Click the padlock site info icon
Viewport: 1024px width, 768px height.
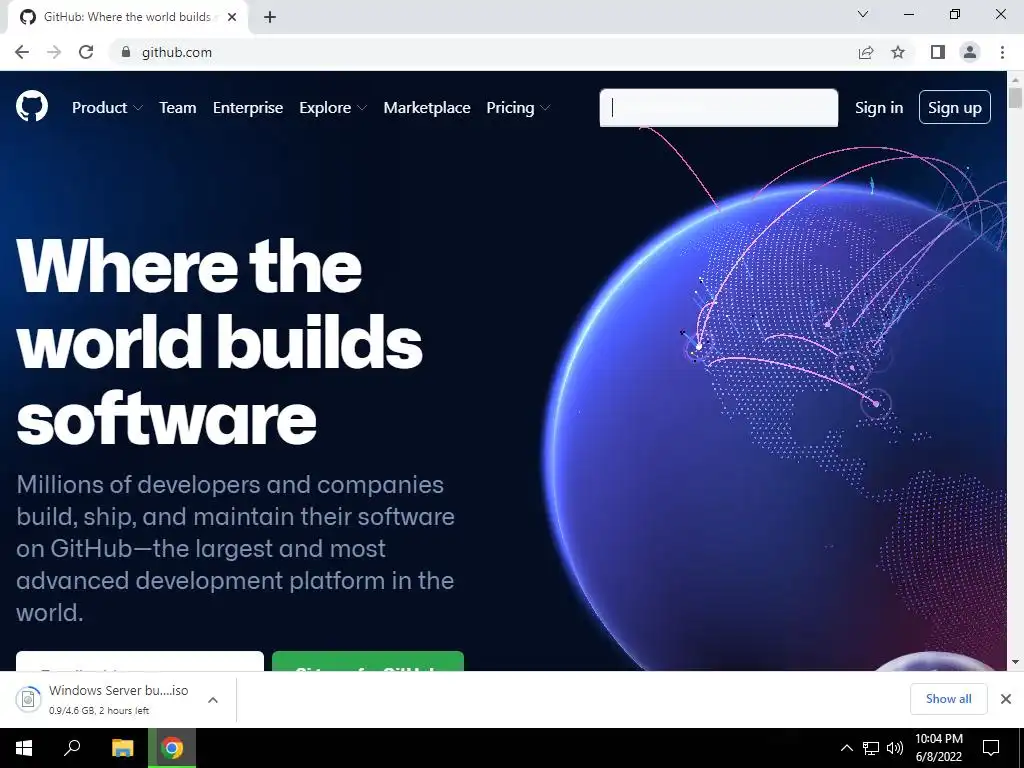[x=126, y=52]
